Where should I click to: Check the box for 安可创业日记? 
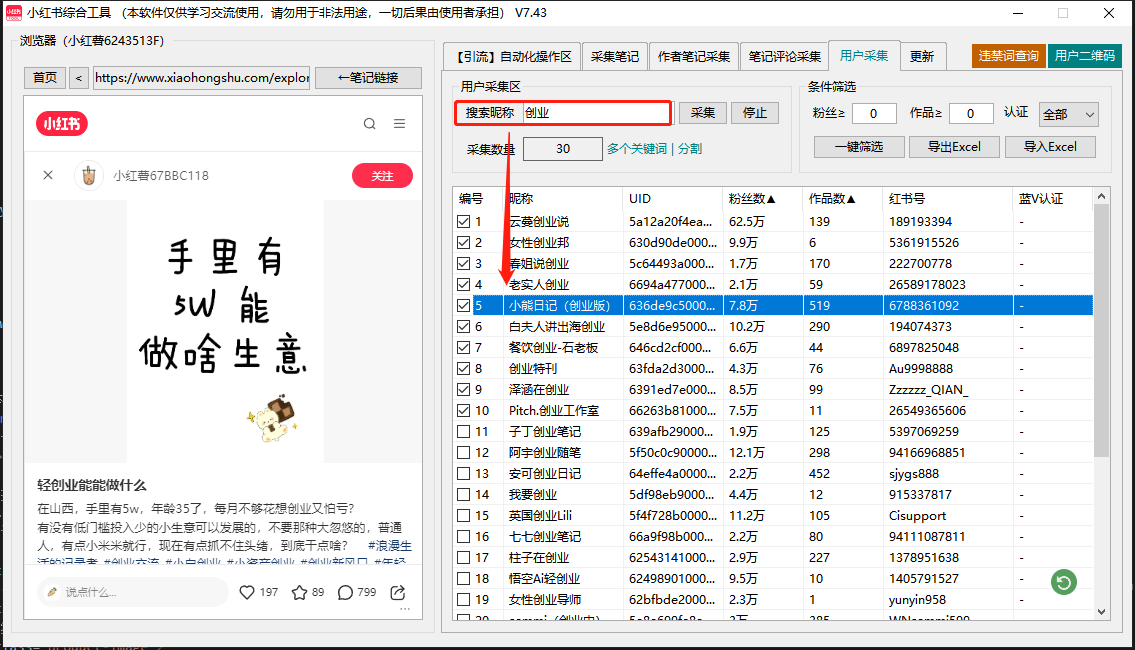tap(464, 473)
